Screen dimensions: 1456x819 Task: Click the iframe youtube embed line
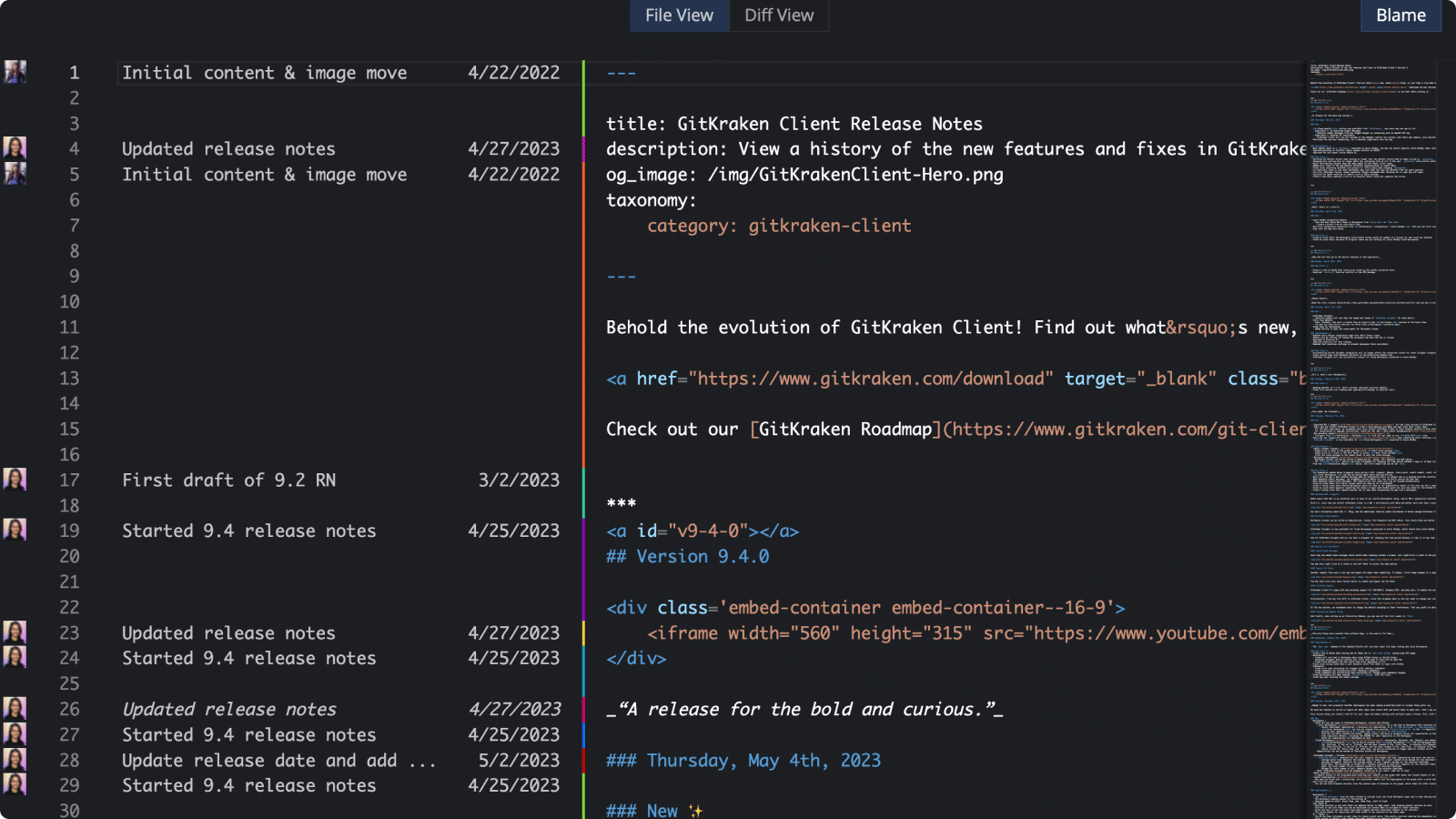click(x=976, y=633)
